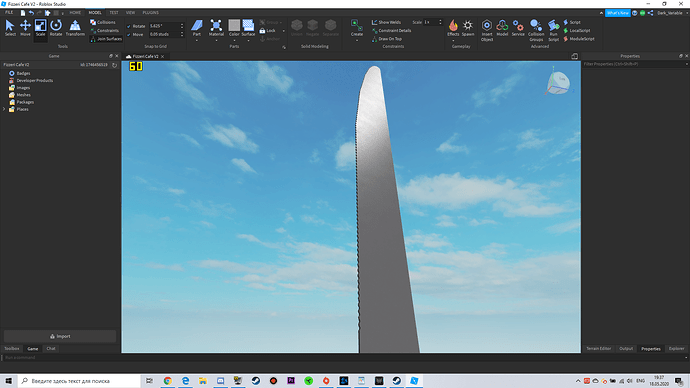Expand the Surface dropdown arrow
690x388 pixels.
(248, 40)
